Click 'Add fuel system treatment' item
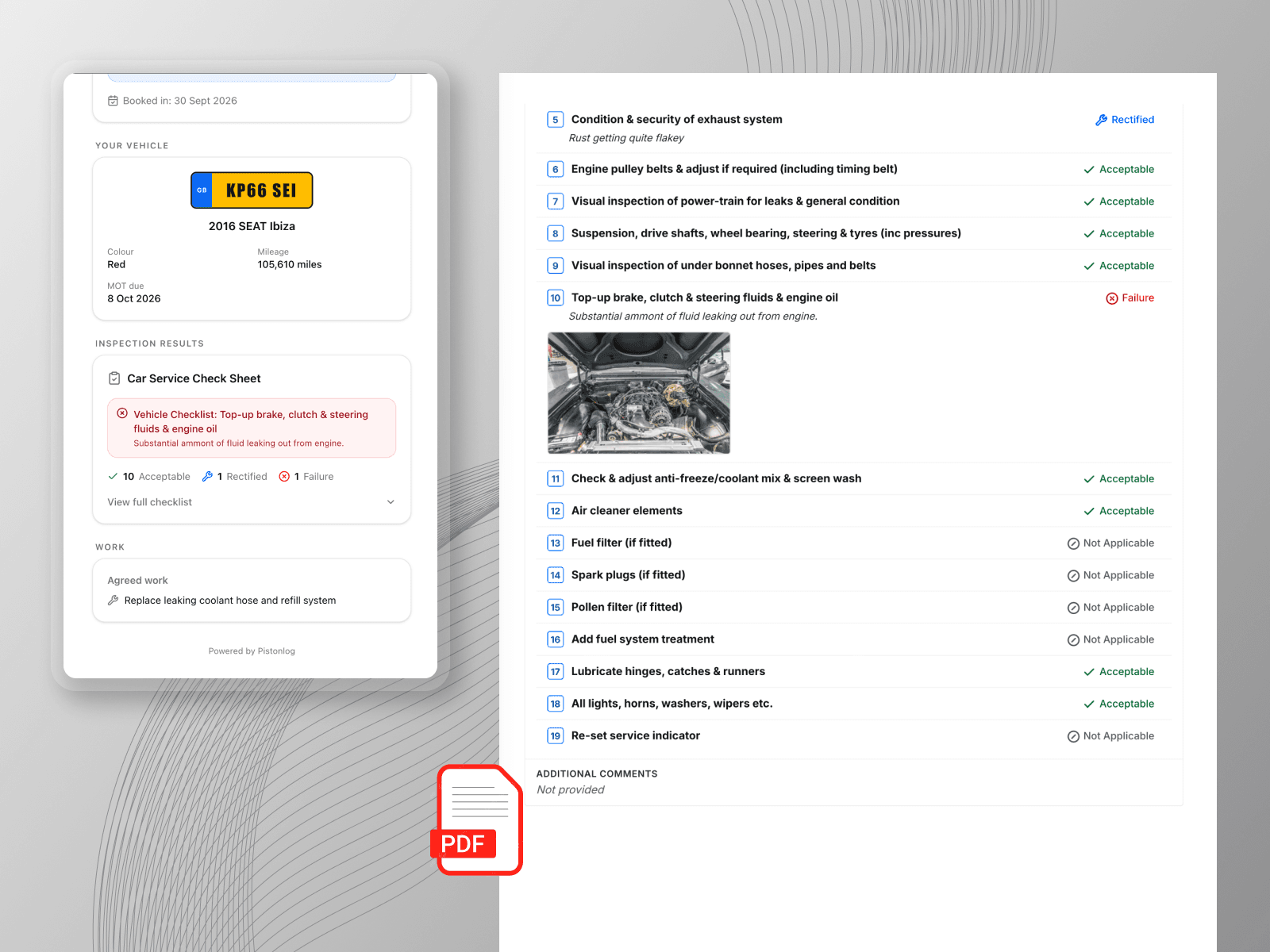This screenshot has width=1270, height=952. pyautogui.click(x=643, y=639)
